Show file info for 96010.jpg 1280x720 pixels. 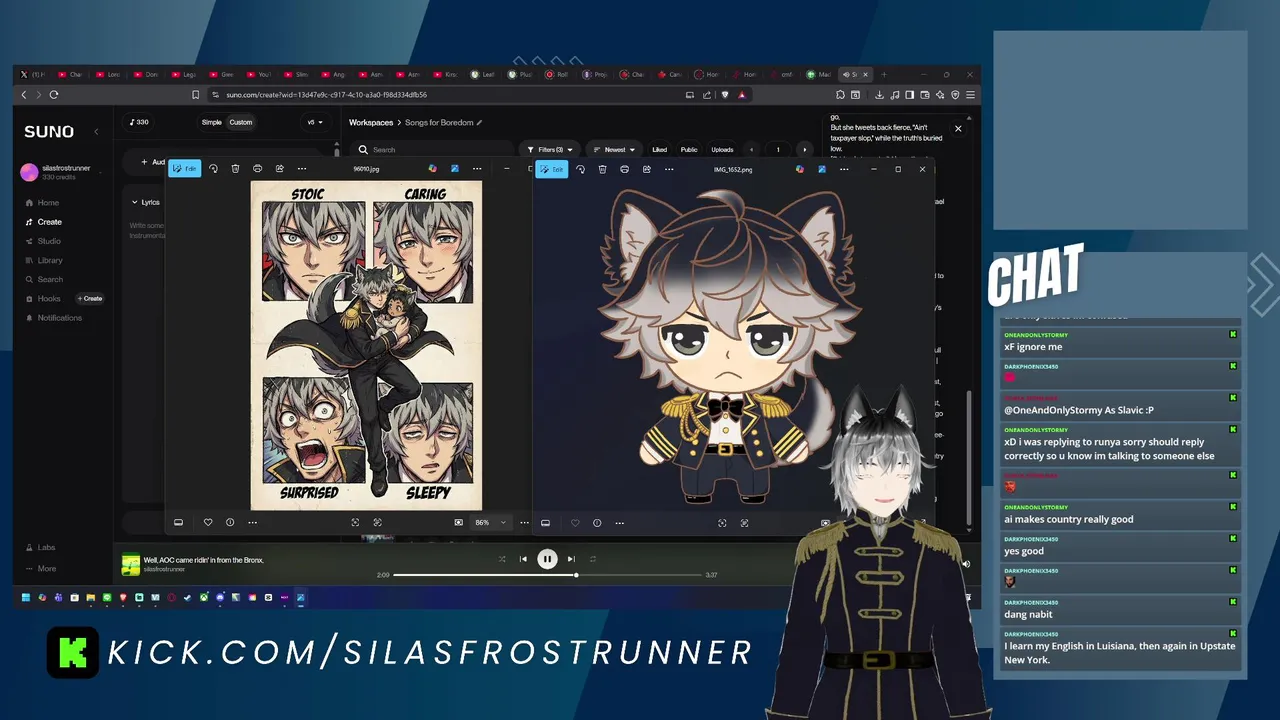click(x=230, y=523)
